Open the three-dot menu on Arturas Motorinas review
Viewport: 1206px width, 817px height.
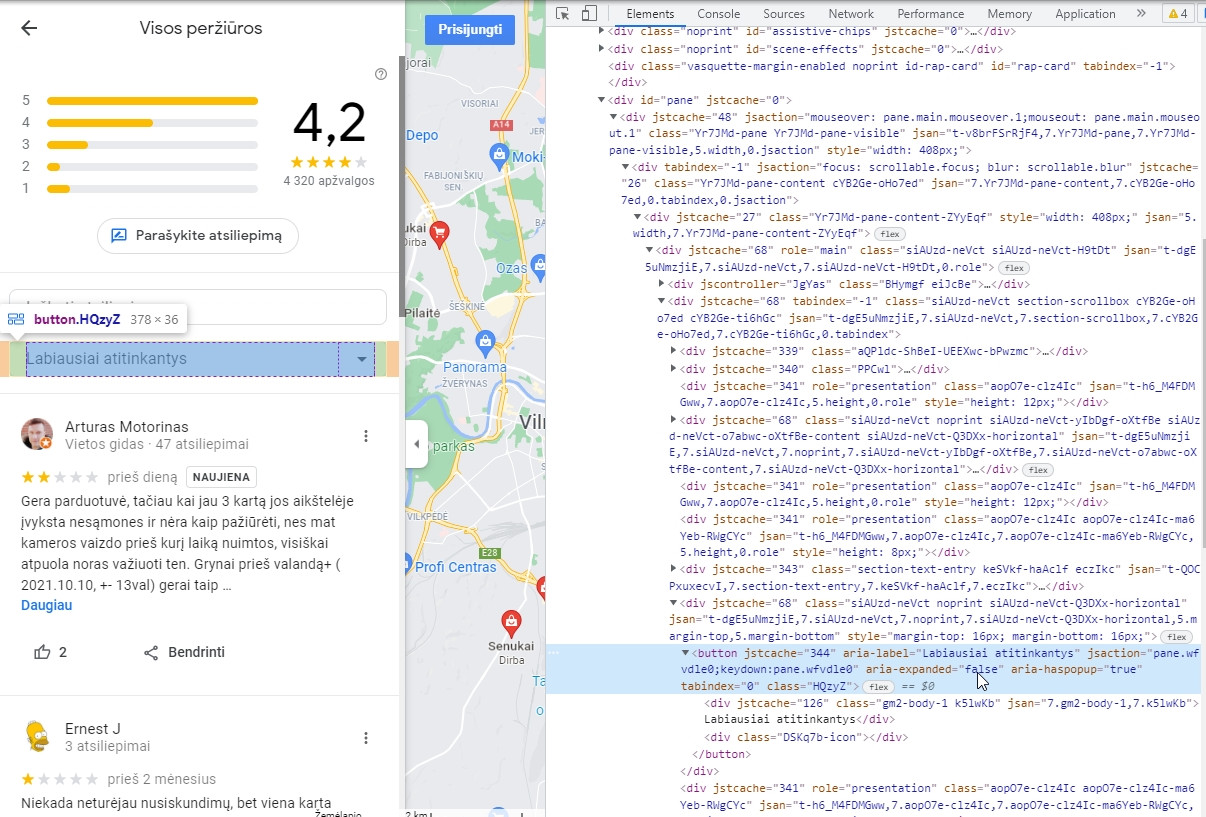(366, 436)
